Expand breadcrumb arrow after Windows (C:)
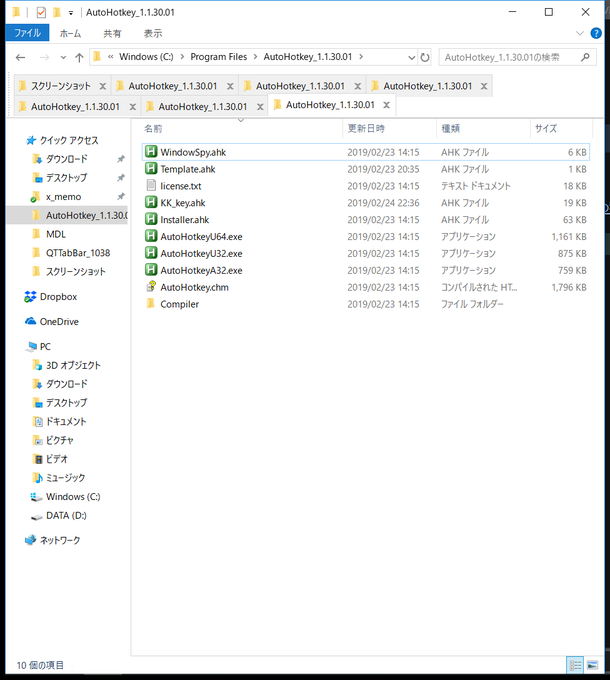 (182, 57)
